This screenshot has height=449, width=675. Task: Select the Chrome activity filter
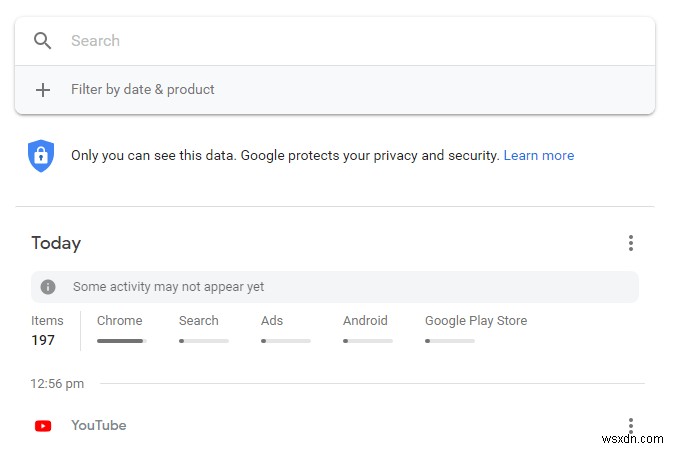(x=119, y=321)
